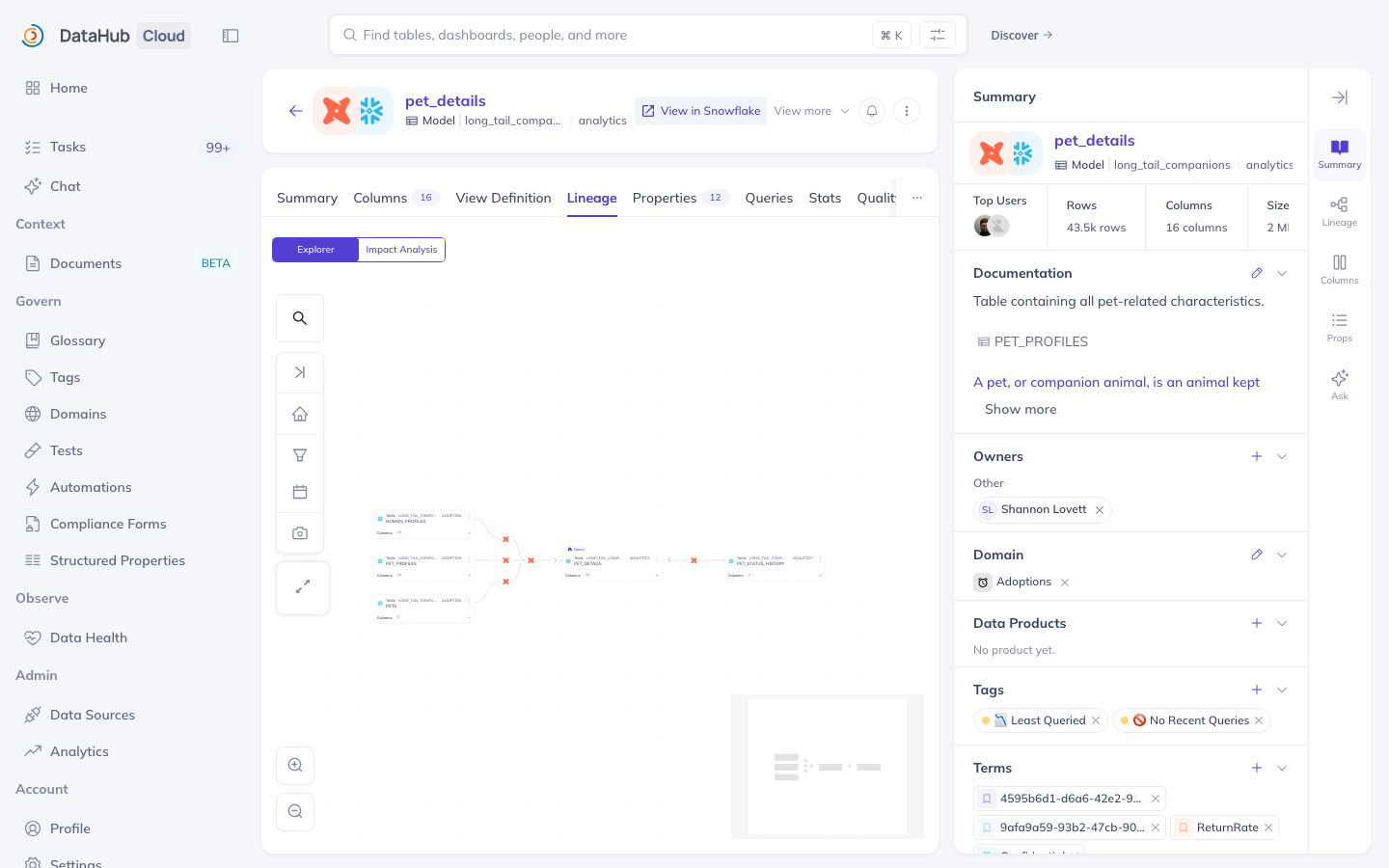Open the Stats tab
1389x868 pixels.
click(x=825, y=198)
